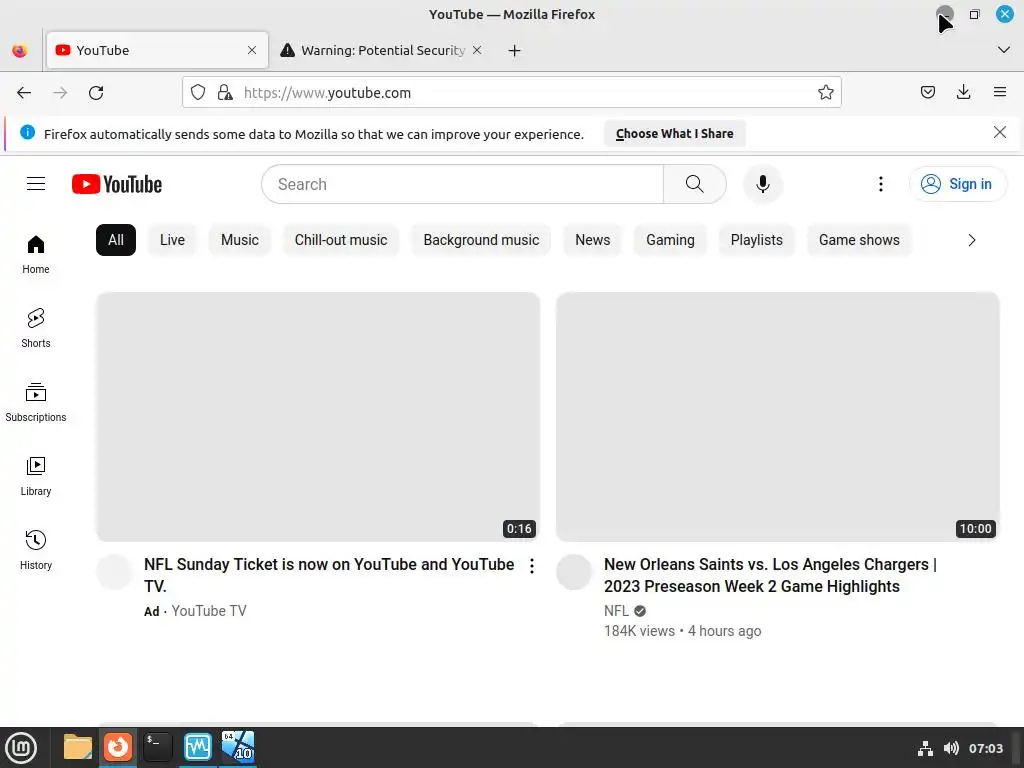Open Firefox application menu
This screenshot has height=768, width=1024.
[x=999, y=93]
